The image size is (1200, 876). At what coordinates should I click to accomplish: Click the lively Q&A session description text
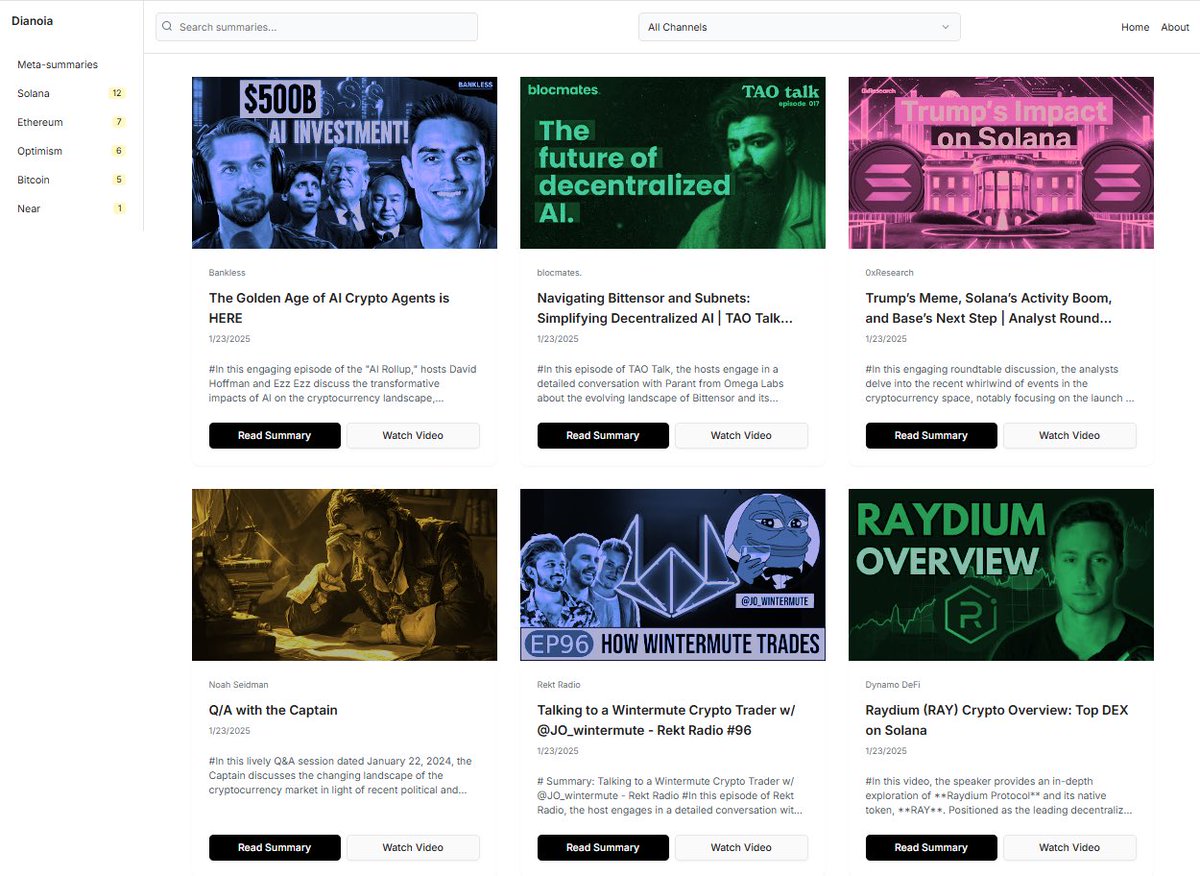(340, 776)
